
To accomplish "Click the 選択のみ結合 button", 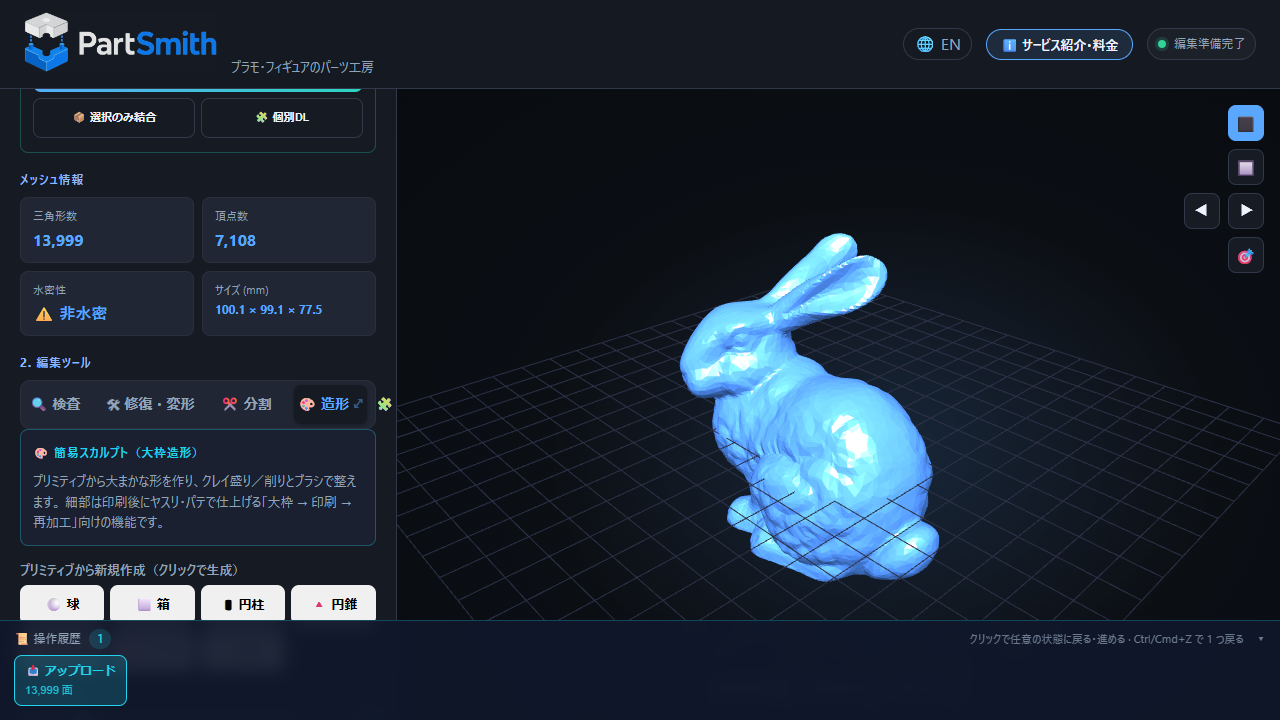I will pos(113,117).
